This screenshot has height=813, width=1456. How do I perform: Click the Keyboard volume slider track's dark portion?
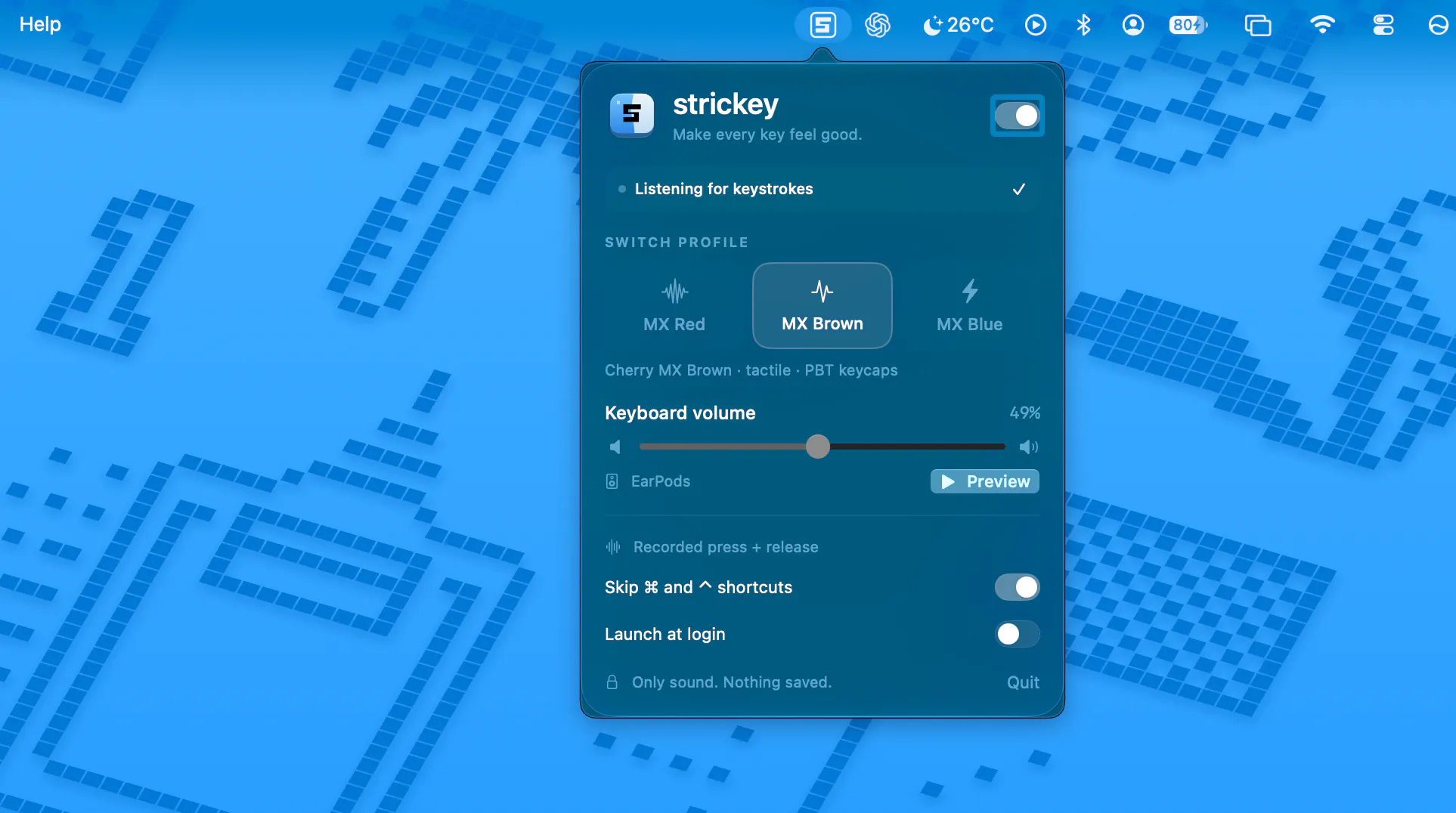[918, 447]
